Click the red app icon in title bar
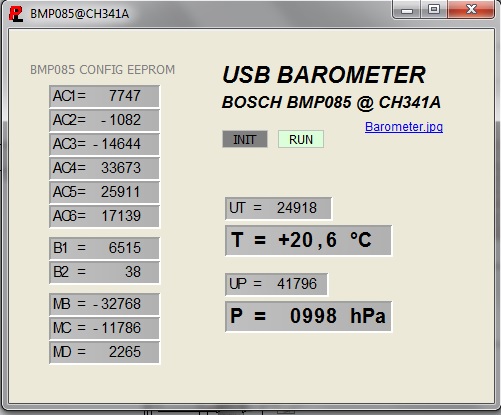 (x=16, y=14)
